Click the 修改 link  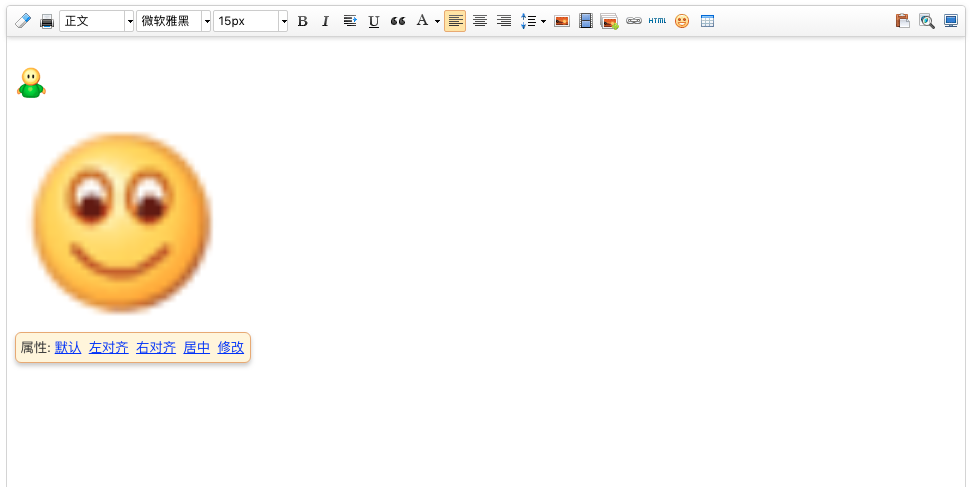tap(231, 348)
